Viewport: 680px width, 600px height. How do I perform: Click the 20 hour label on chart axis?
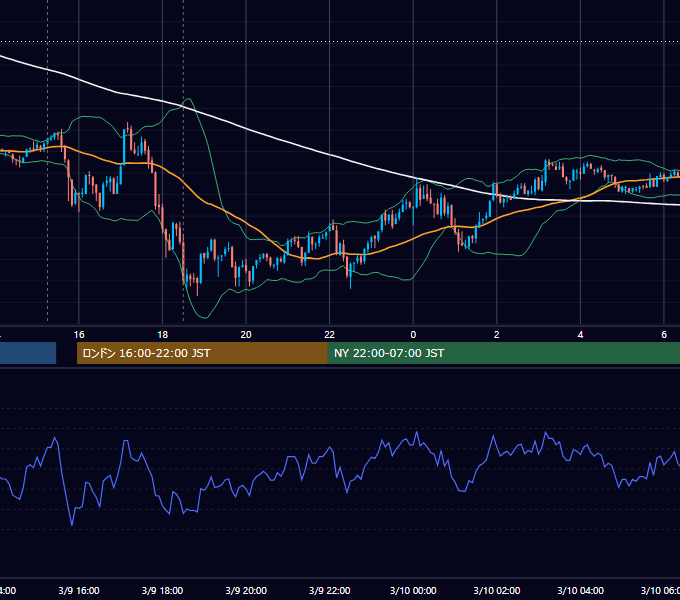246,335
